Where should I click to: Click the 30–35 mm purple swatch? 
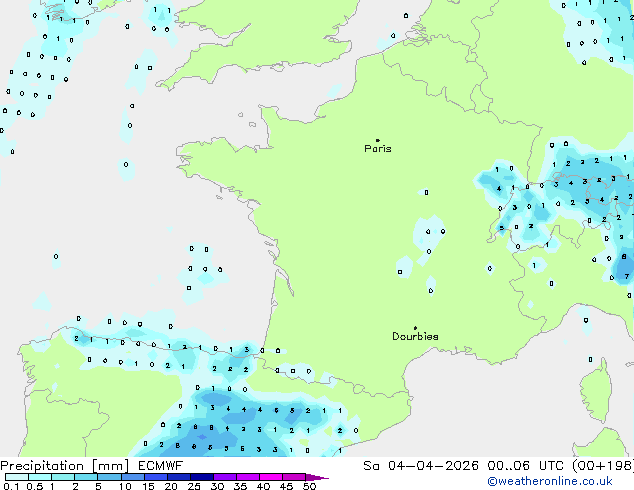pyautogui.click(x=224, y=477)
